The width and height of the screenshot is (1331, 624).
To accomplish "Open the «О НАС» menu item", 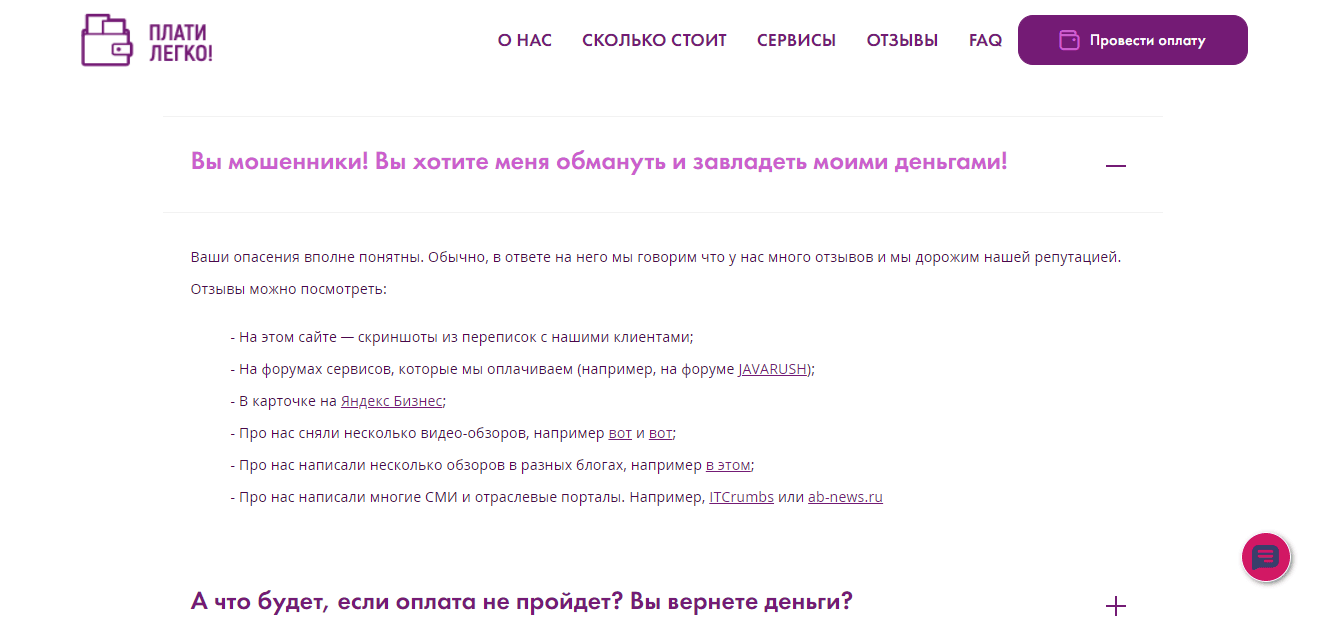I will [524, 40].
